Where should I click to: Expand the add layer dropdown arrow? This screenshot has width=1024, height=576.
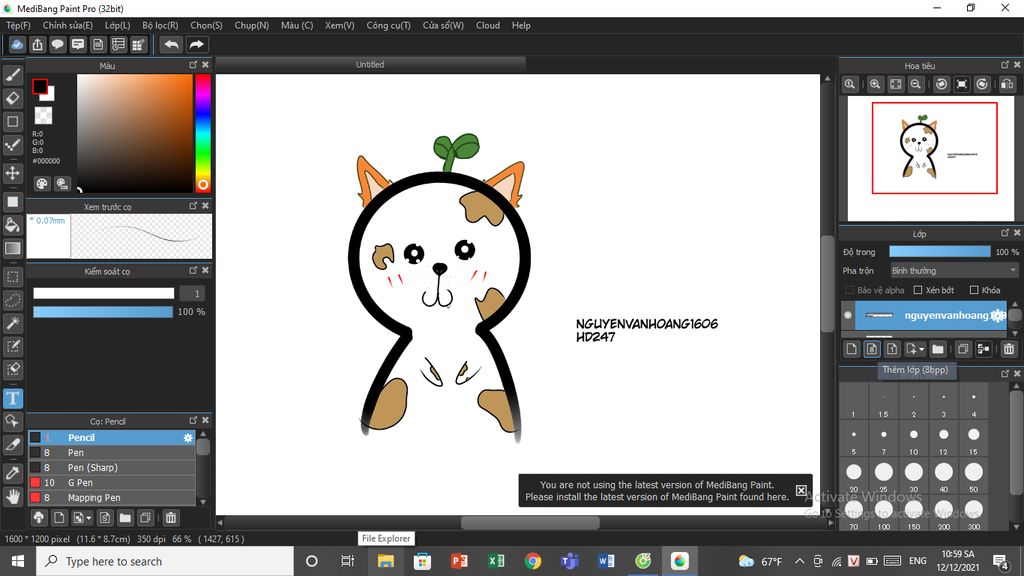click(921, 349)
